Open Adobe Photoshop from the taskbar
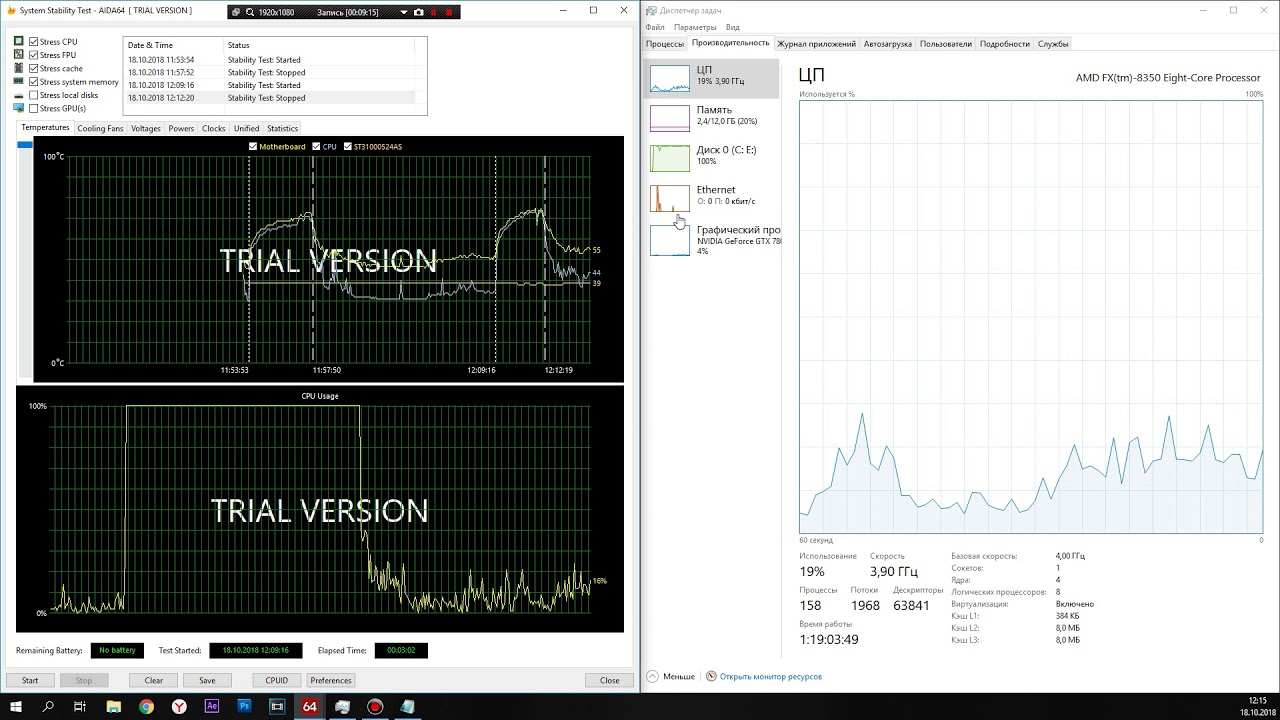The image size is (1280, 720). [244, 706]
